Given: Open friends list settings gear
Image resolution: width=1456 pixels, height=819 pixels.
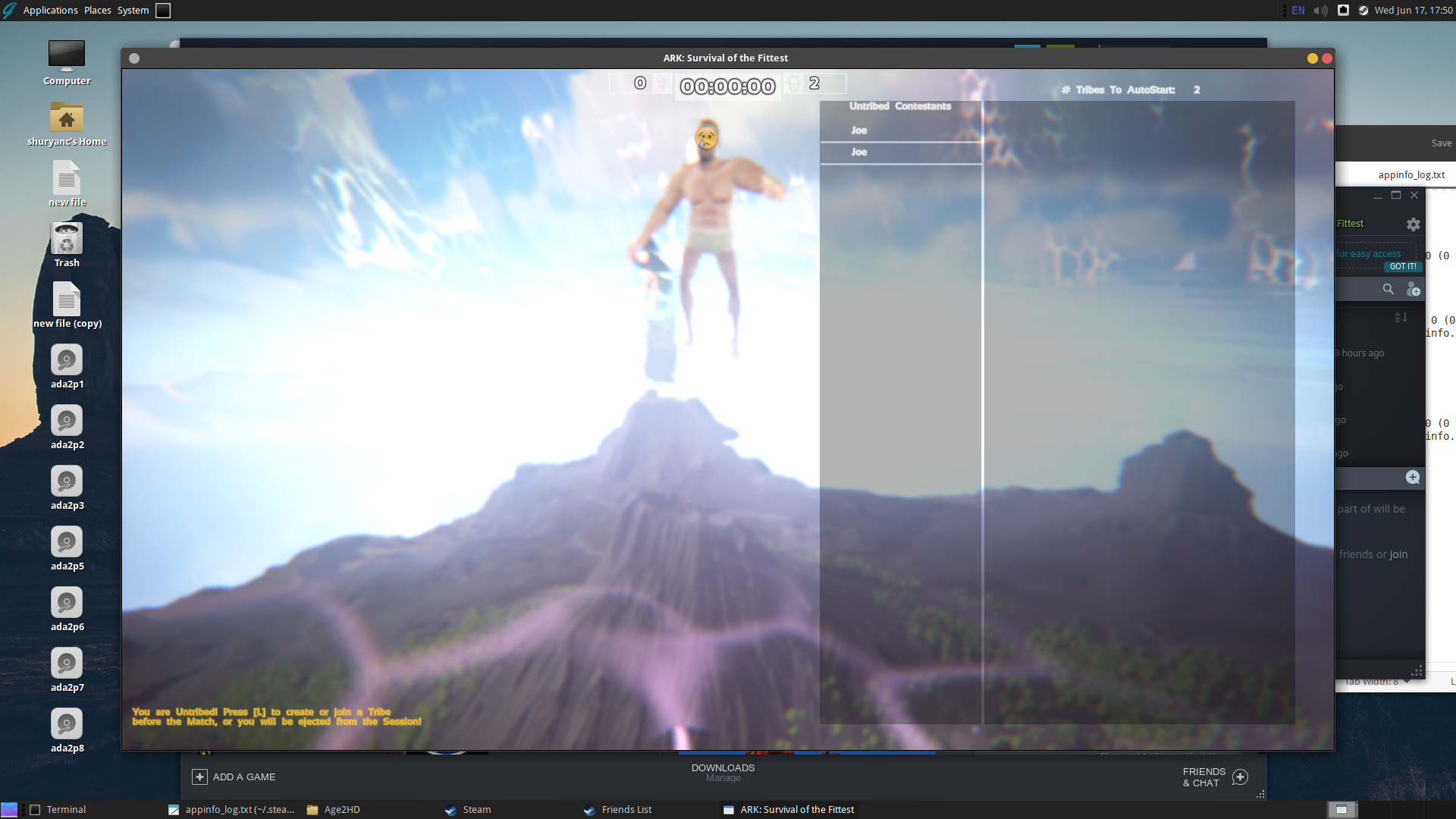Looking at the screenshot, I should pos(1413,224).
